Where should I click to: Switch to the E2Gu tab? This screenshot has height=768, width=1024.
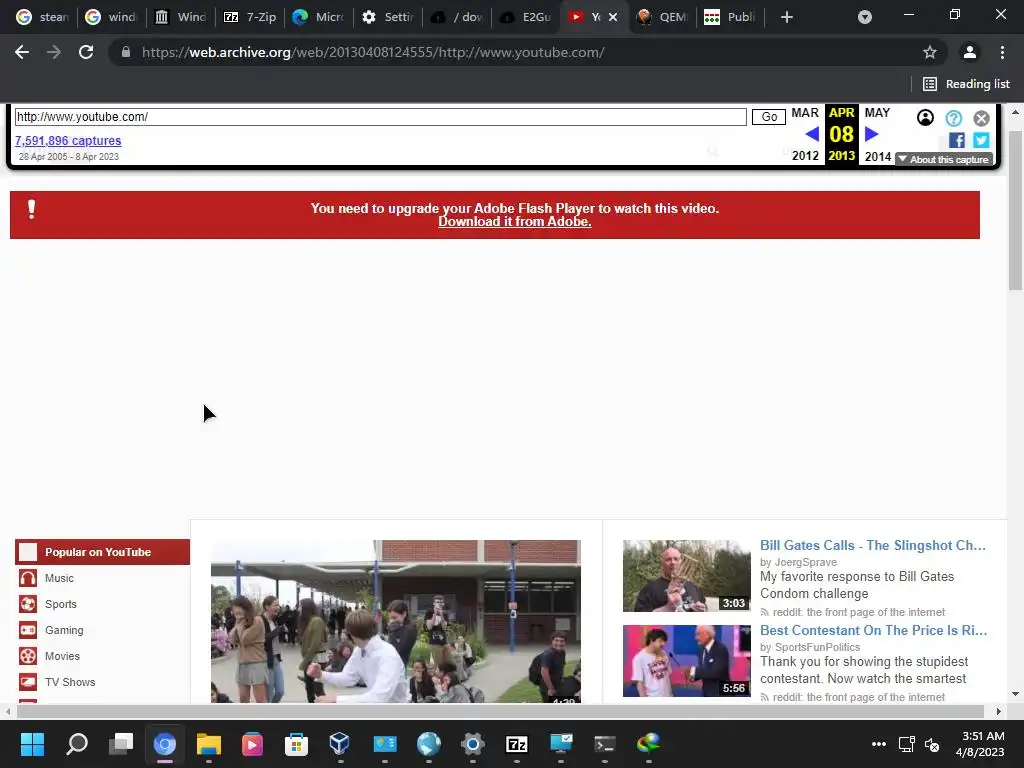526,17
